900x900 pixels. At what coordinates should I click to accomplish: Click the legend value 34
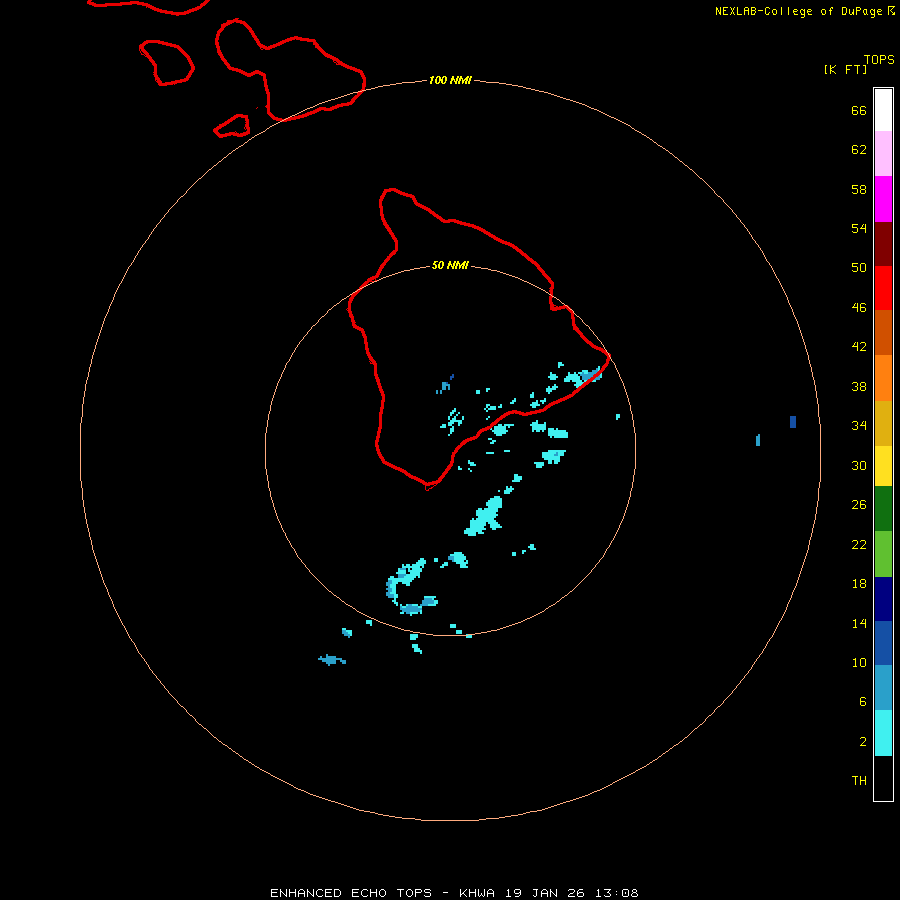(859, 426)
